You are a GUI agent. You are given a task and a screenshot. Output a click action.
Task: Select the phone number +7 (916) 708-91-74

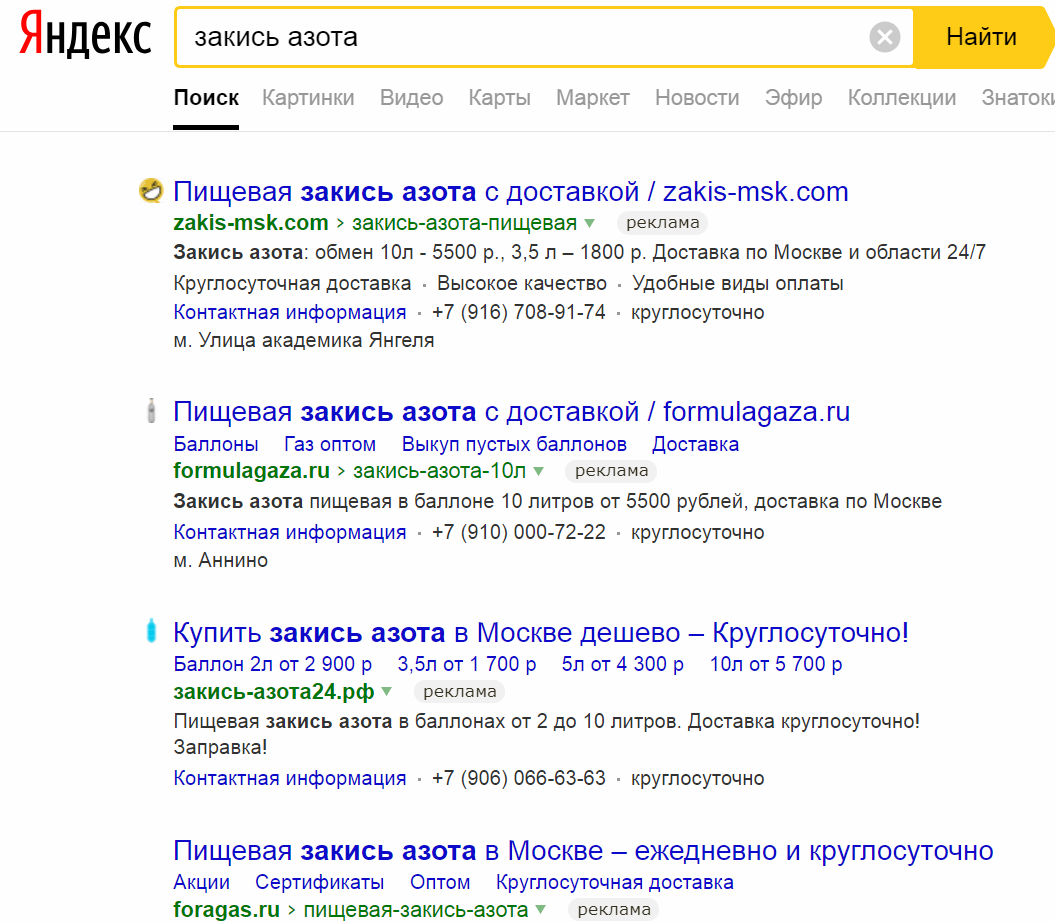(519, 312)
